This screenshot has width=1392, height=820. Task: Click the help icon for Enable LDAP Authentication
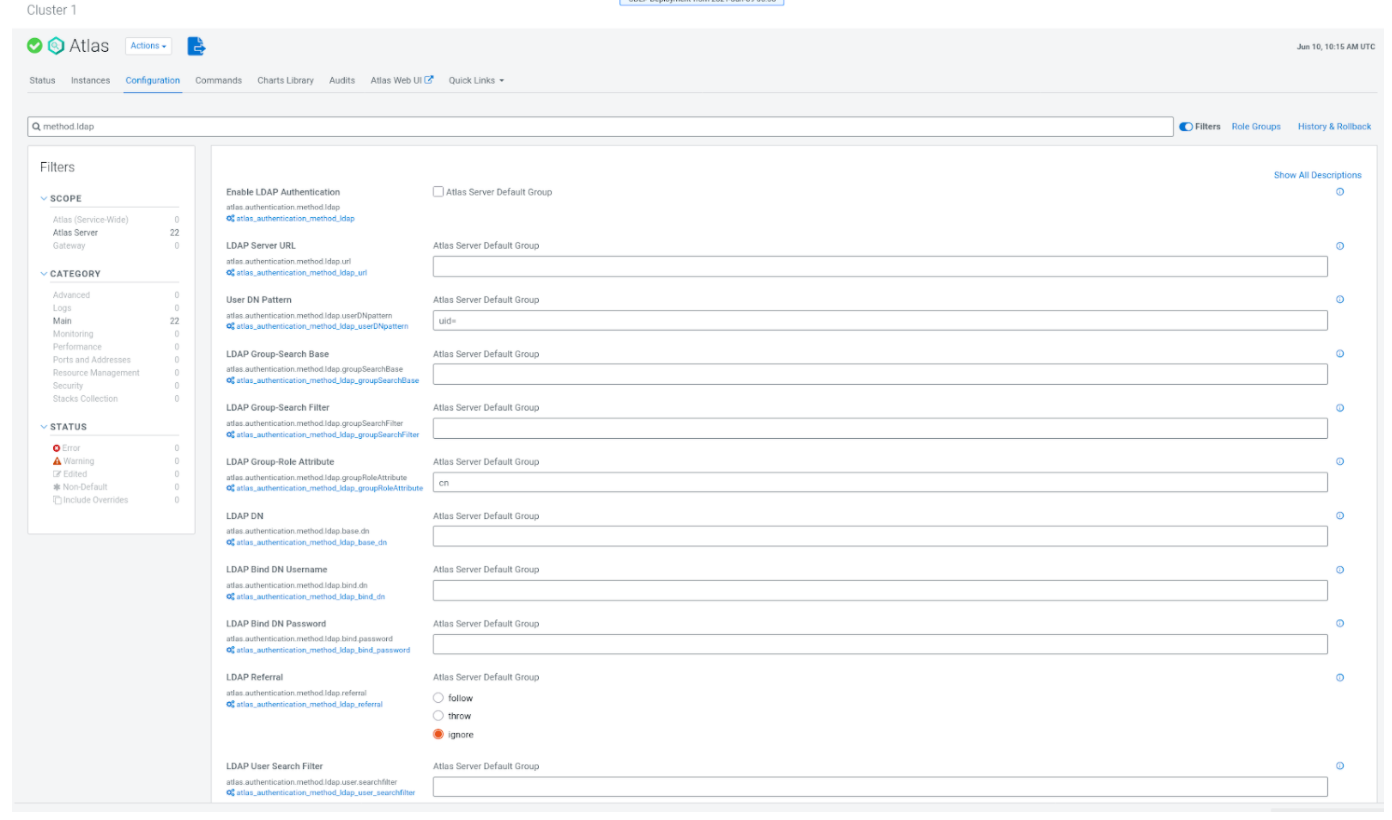pos(1340,192)
